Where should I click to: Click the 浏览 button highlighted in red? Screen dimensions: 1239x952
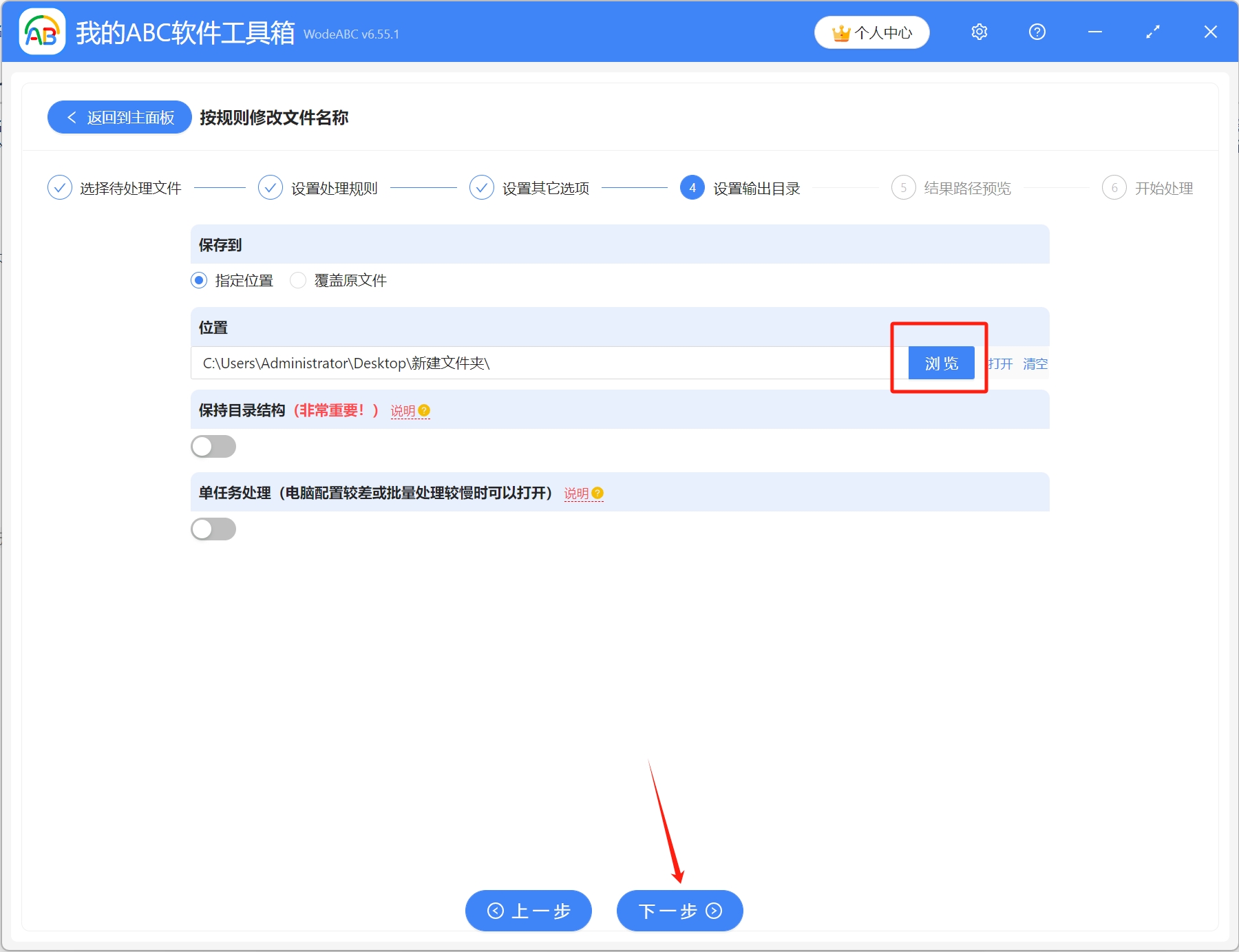tap(940, 363)
